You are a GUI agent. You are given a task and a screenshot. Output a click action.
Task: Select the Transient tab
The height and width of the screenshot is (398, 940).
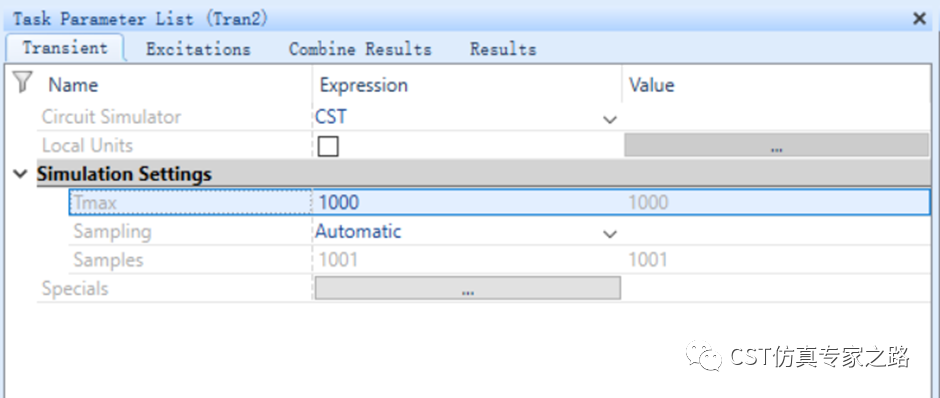(65, 48)
